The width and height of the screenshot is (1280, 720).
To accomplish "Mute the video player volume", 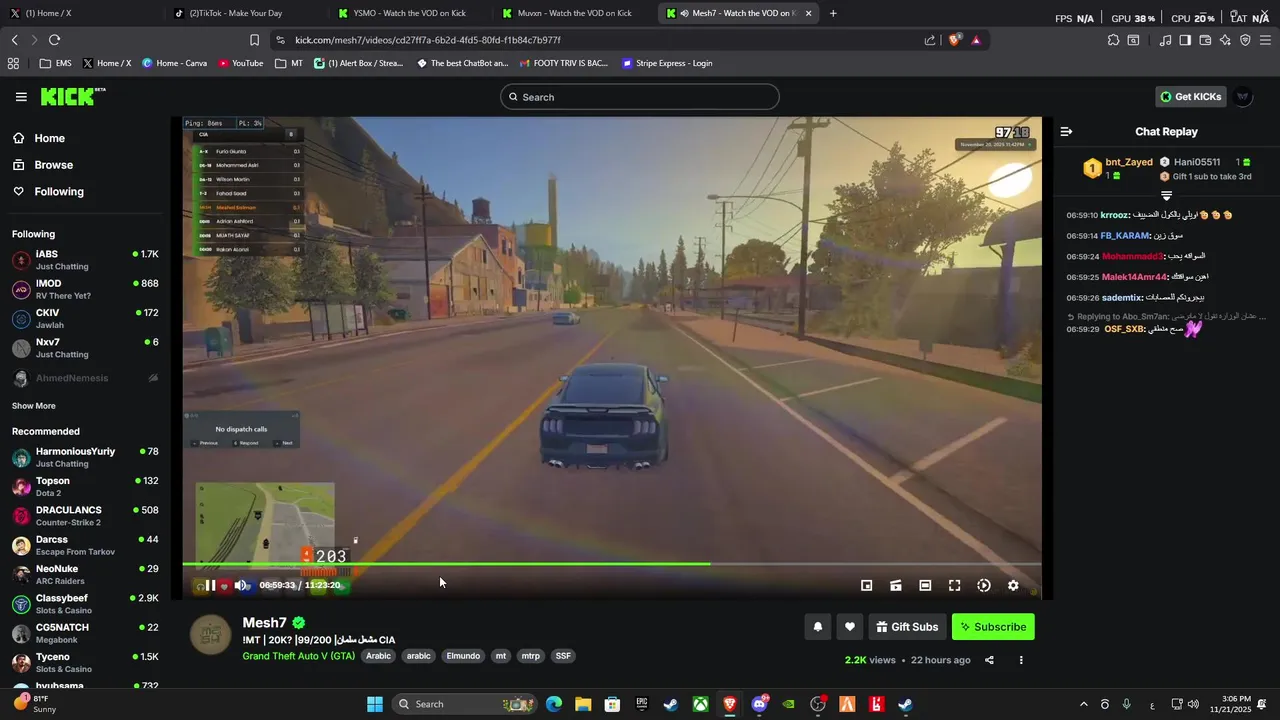I will pyautogui.click(x=241, y=586).
